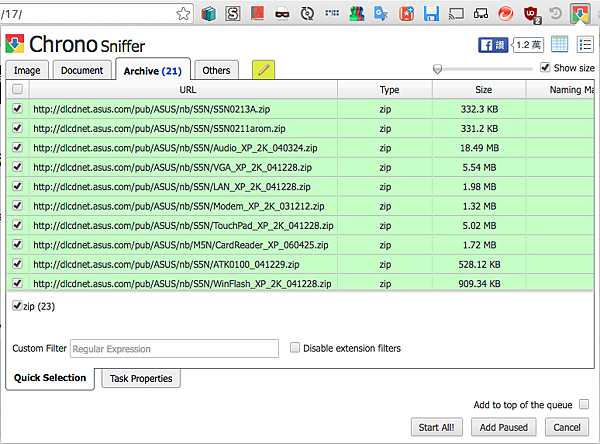Click the monitor devices extension icon

(481, 14)
